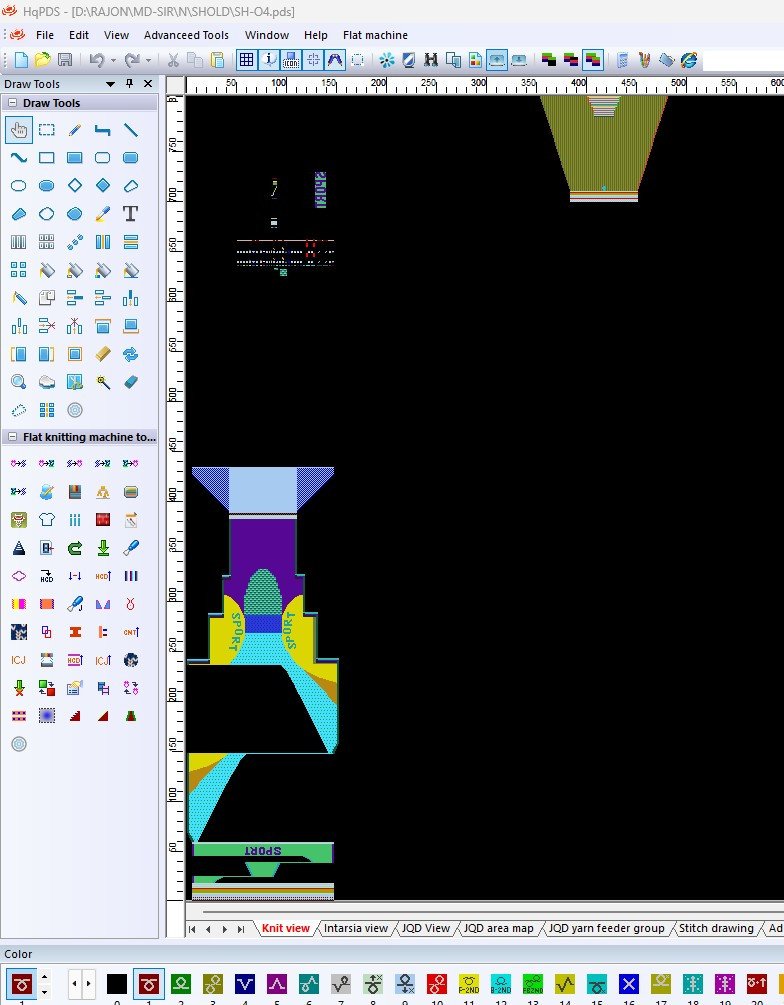Open the undo history dropdown arrow
Image resolution: width=784 pixels, height=1005 pixels.
[x=113, y=60]
